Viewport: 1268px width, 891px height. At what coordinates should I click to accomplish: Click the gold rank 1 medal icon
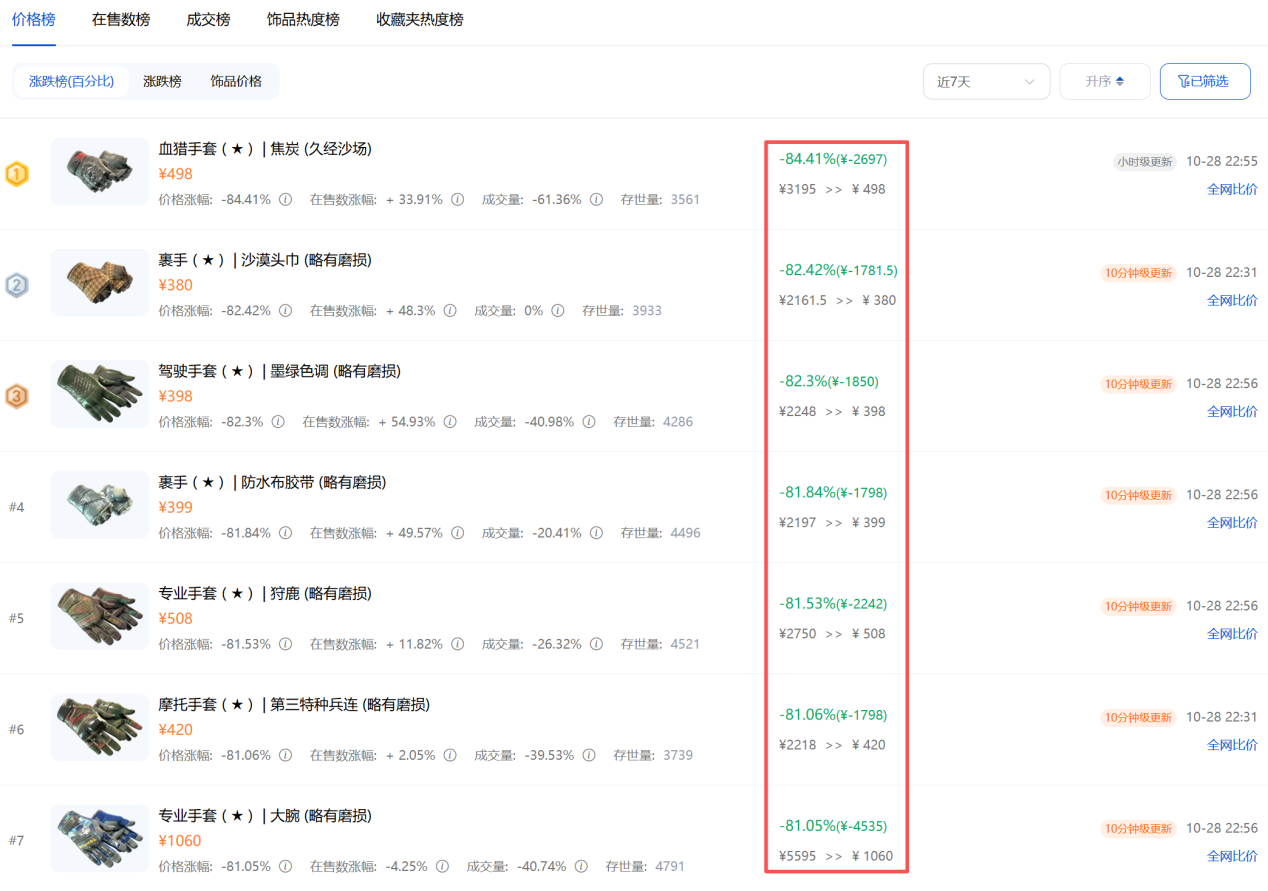click(x=17, y=175)
